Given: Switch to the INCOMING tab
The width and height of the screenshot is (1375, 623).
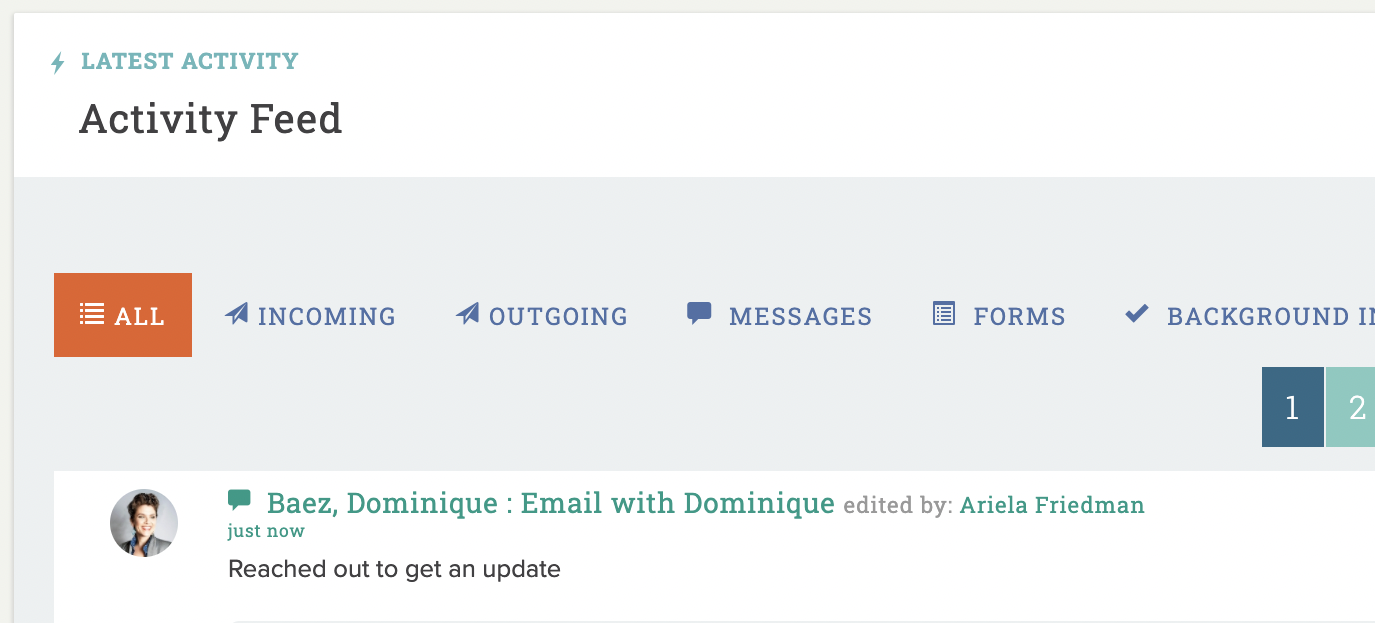Looking at the screenshot, I should point(310,315).
